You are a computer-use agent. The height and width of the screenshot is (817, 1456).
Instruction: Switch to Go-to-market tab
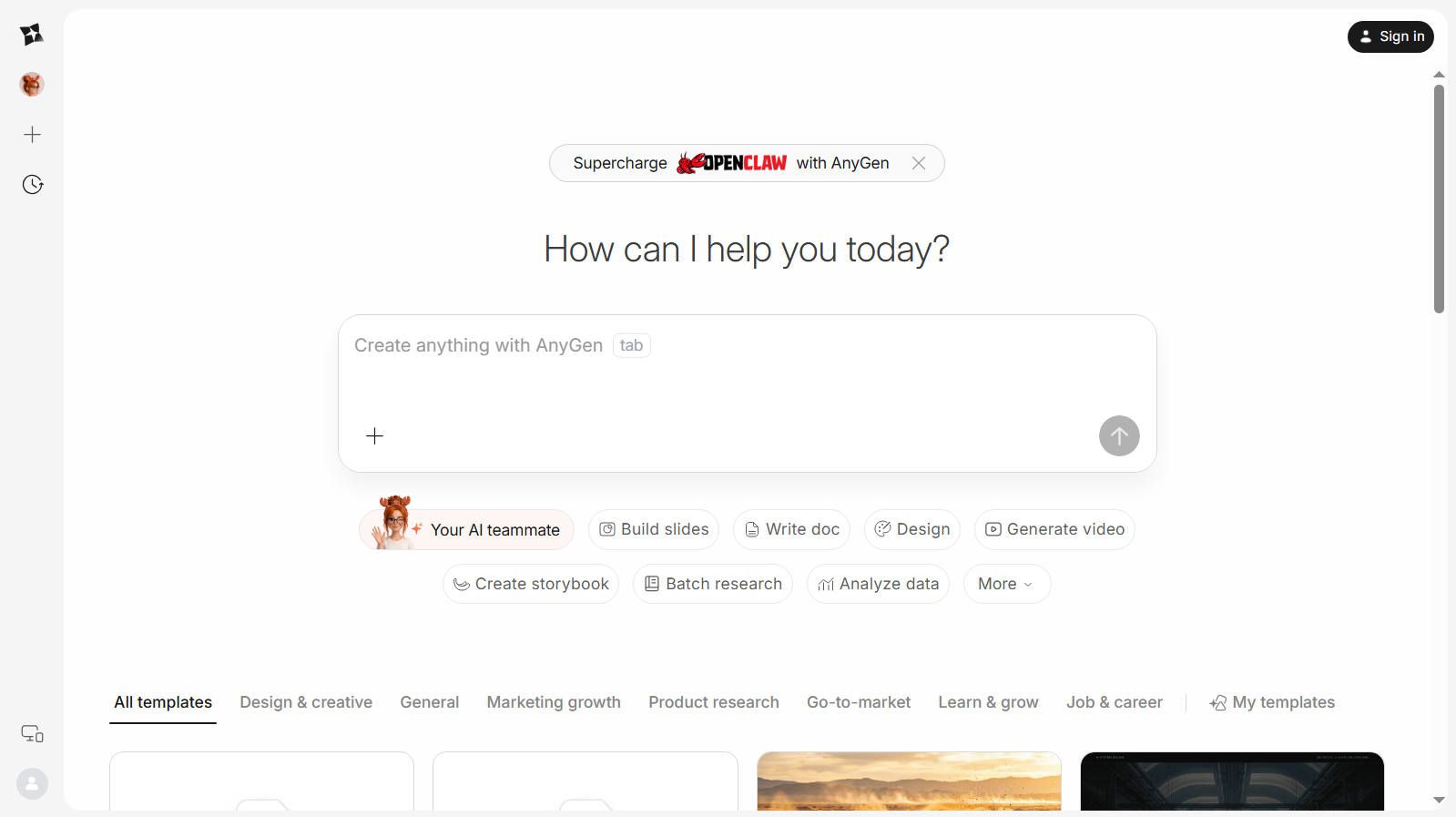[x=859, y=702]
